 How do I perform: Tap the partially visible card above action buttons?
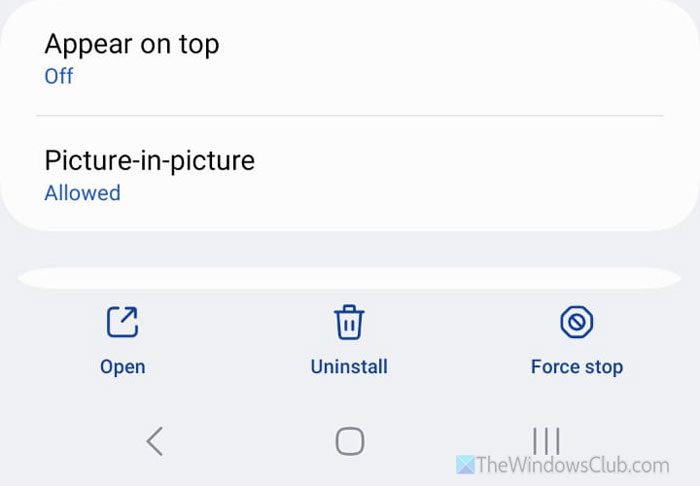[x=349, y=277]
